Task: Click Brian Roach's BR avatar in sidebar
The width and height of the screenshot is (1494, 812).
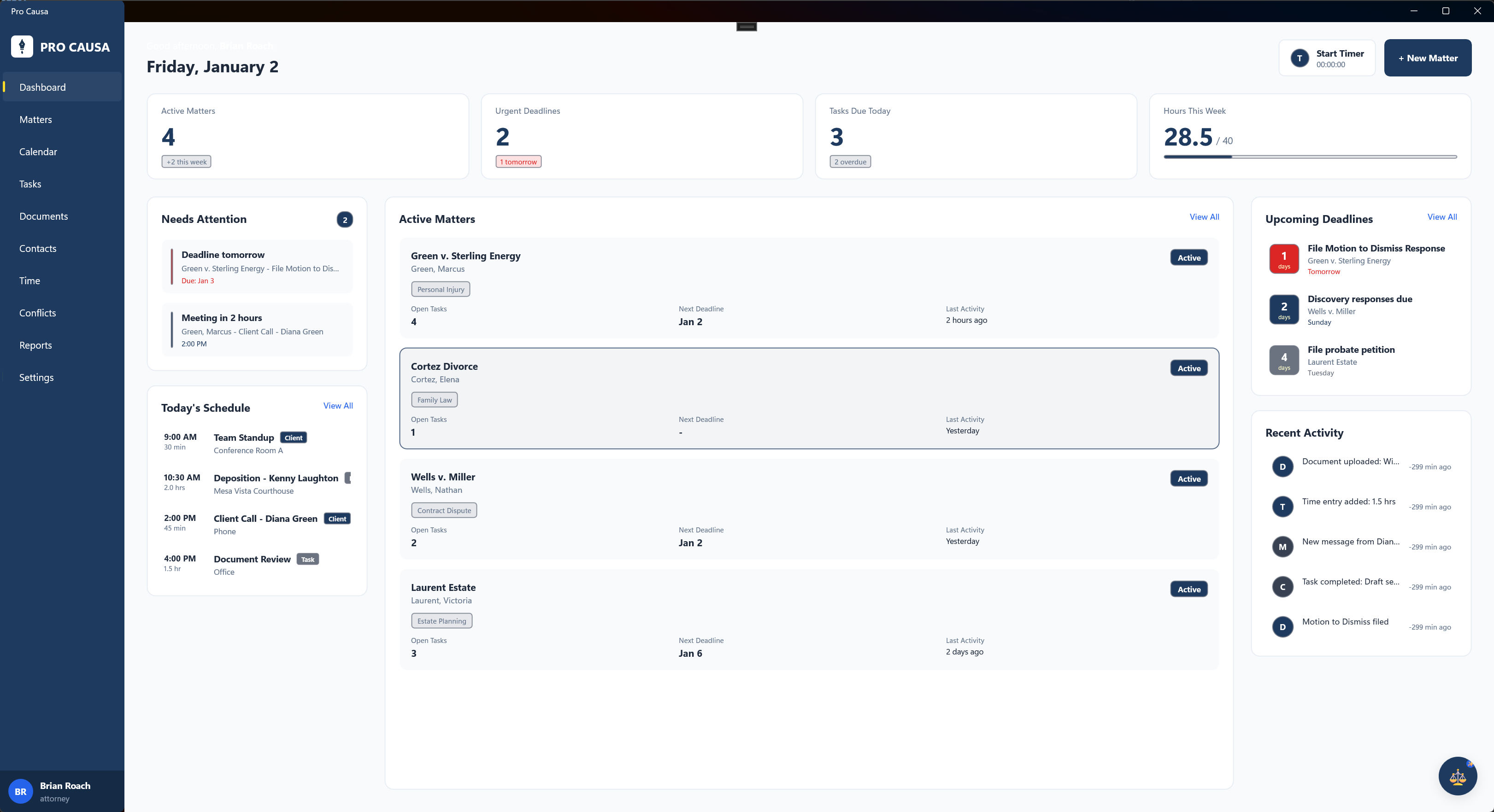Action: [21, 792]
